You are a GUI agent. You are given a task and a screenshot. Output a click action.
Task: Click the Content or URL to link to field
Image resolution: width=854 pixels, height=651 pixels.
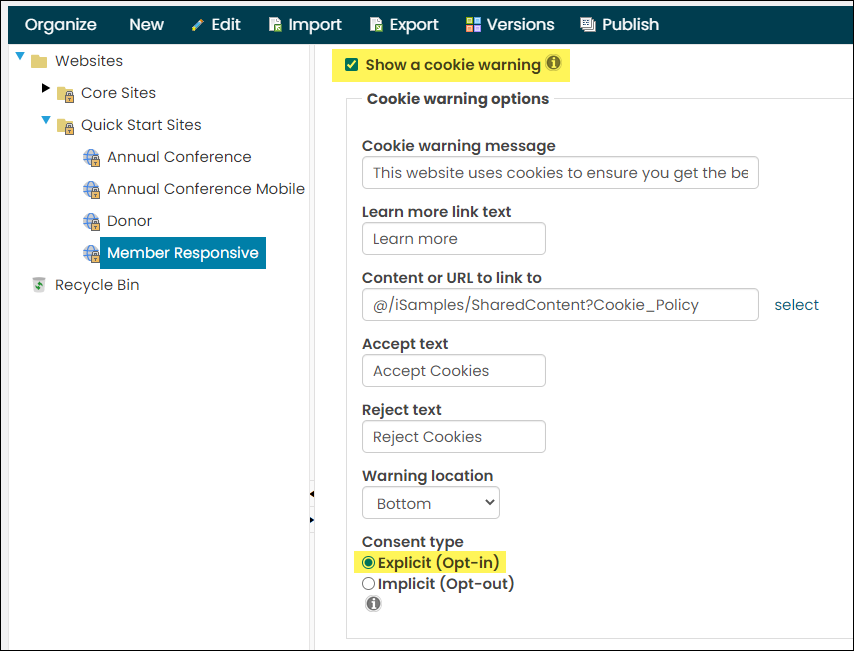point(560,305)
